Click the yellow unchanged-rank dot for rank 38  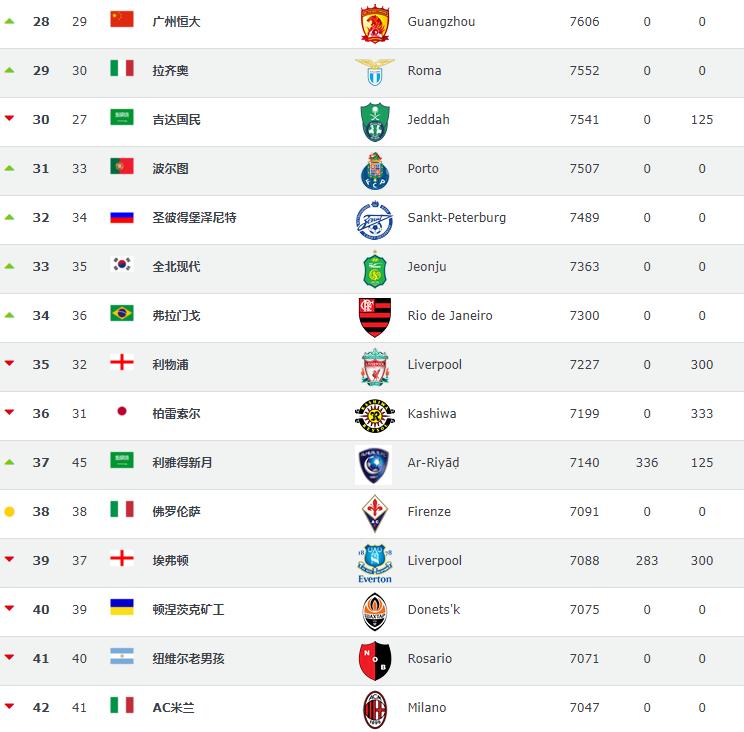9,512
